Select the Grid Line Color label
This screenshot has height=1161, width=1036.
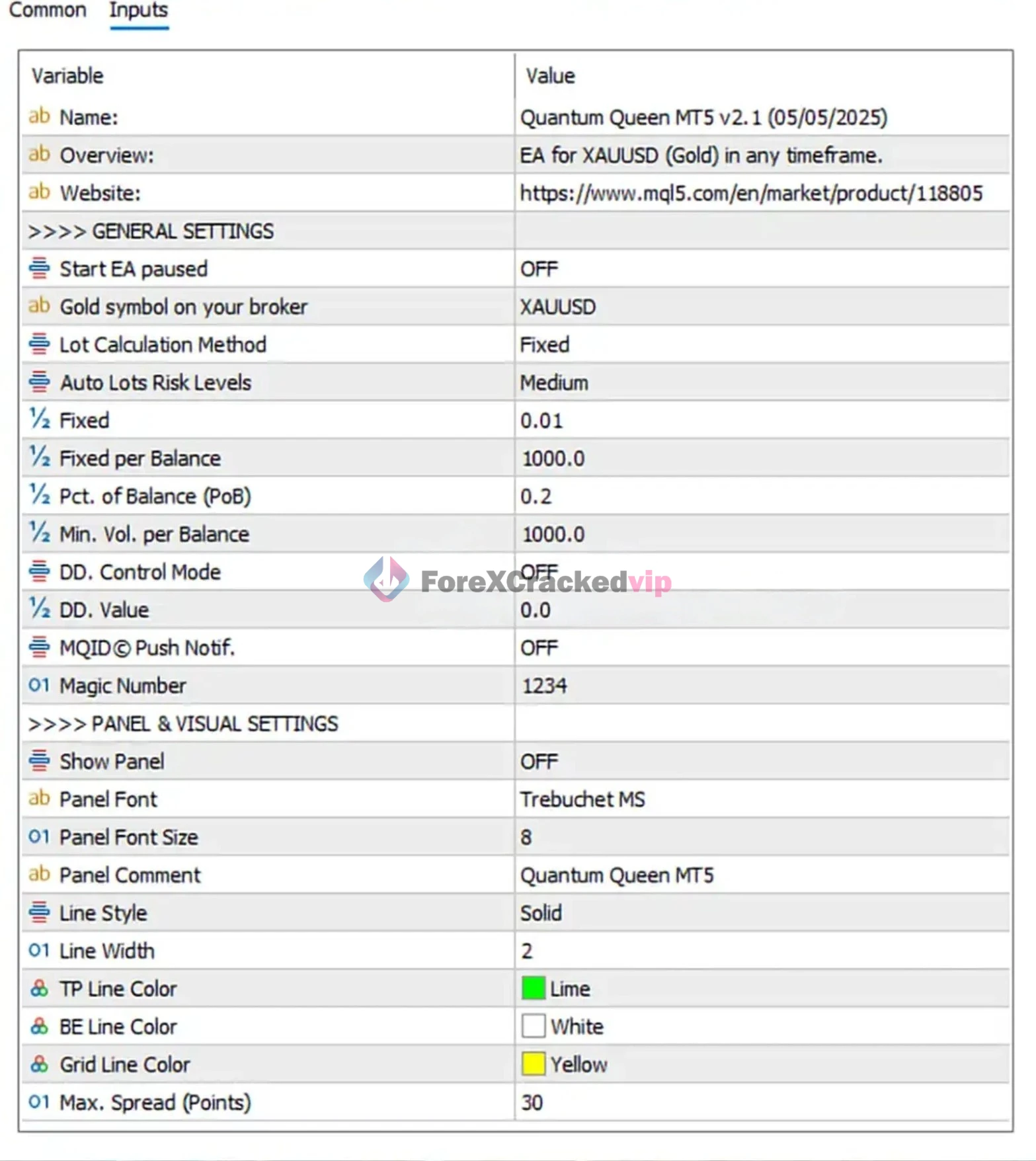tap(125, 1064)
